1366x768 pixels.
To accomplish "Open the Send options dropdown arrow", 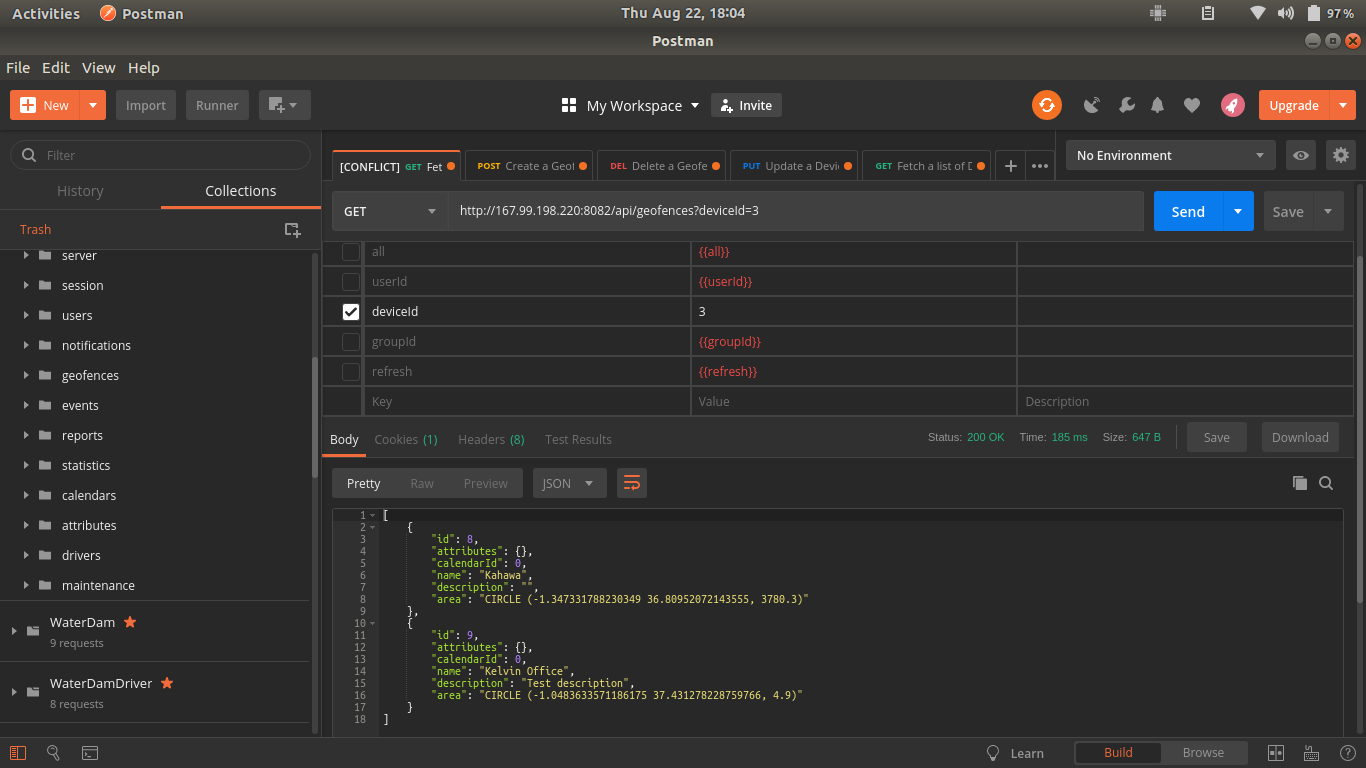I will pos(1238,211).
